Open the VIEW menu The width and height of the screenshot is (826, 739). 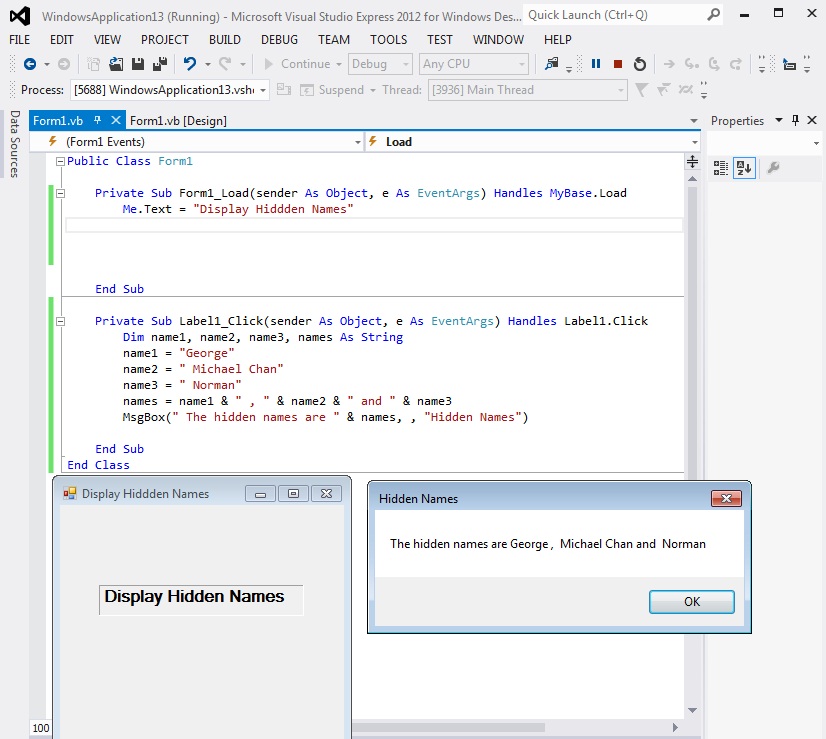click(x=107, y=40)
